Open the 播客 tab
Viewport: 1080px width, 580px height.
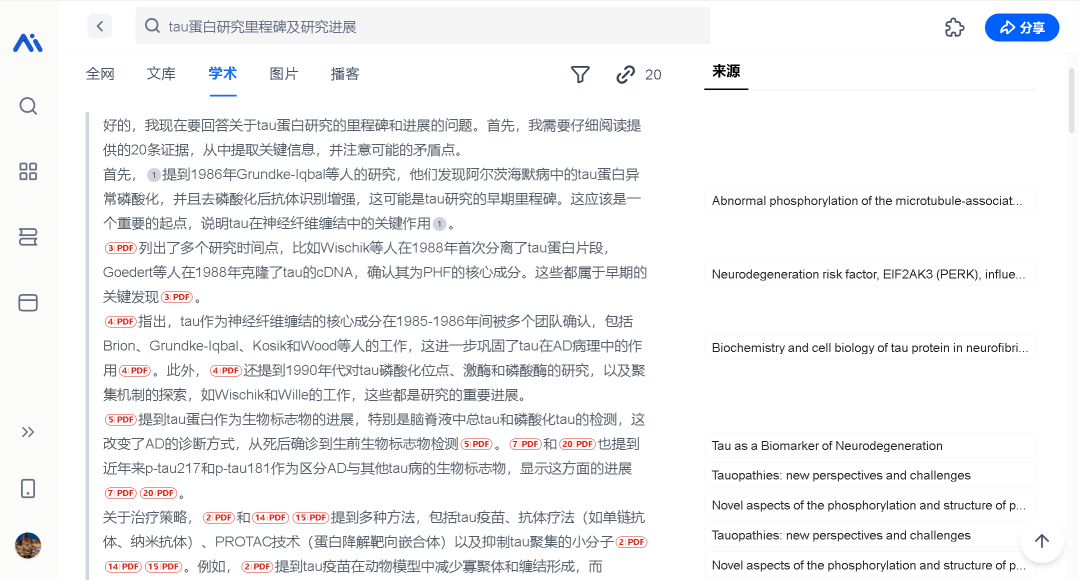pos(345,74)
